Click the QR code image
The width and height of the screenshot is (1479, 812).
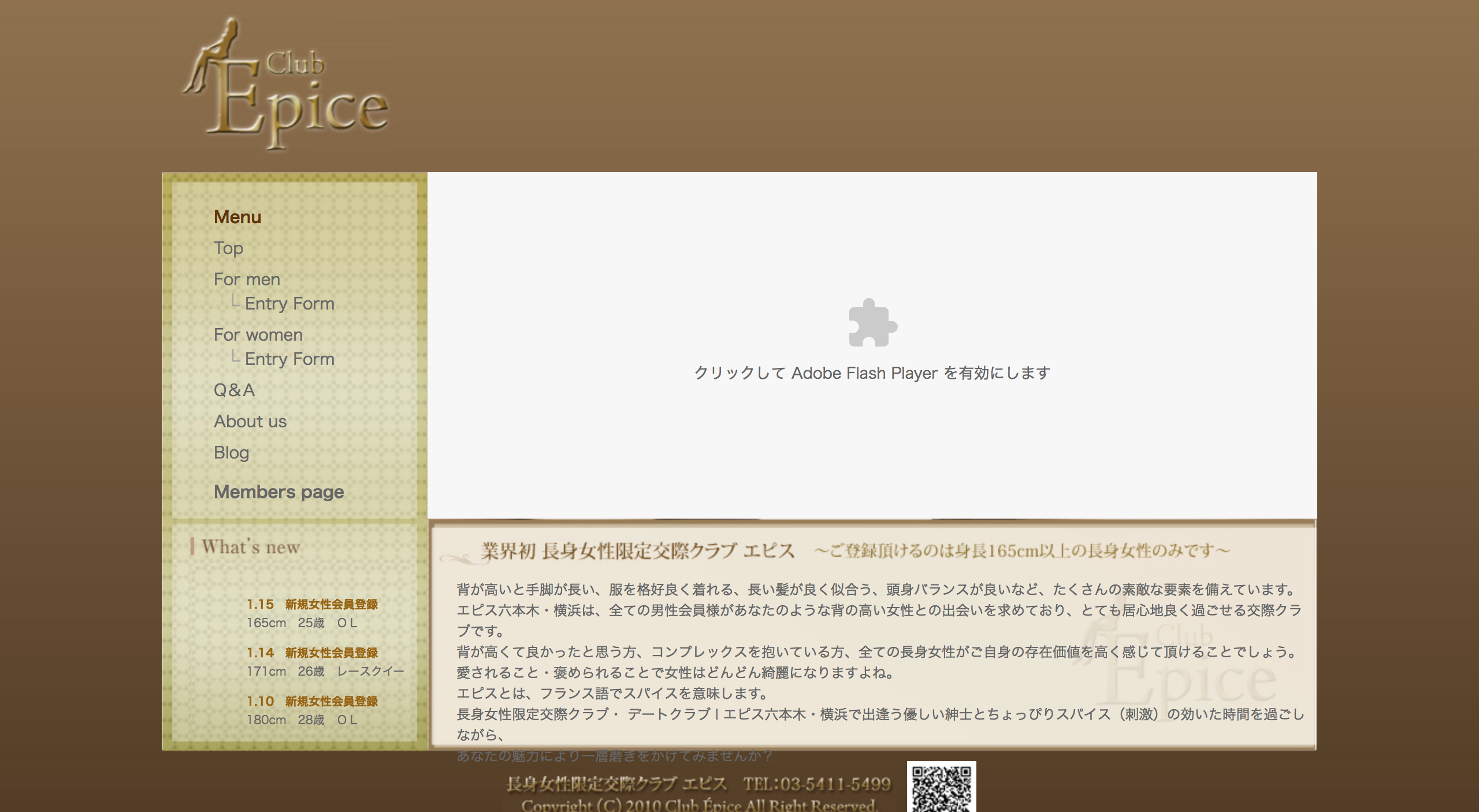(941, 787)
